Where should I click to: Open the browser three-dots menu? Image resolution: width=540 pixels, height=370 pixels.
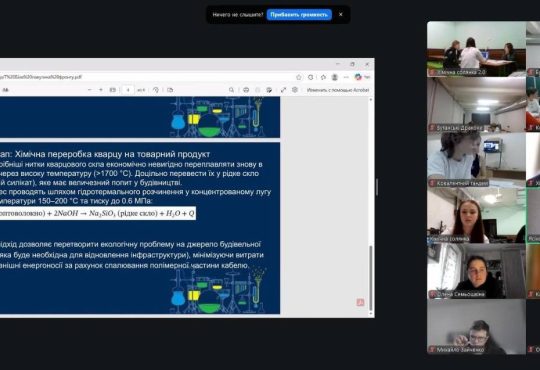[346, 77]
